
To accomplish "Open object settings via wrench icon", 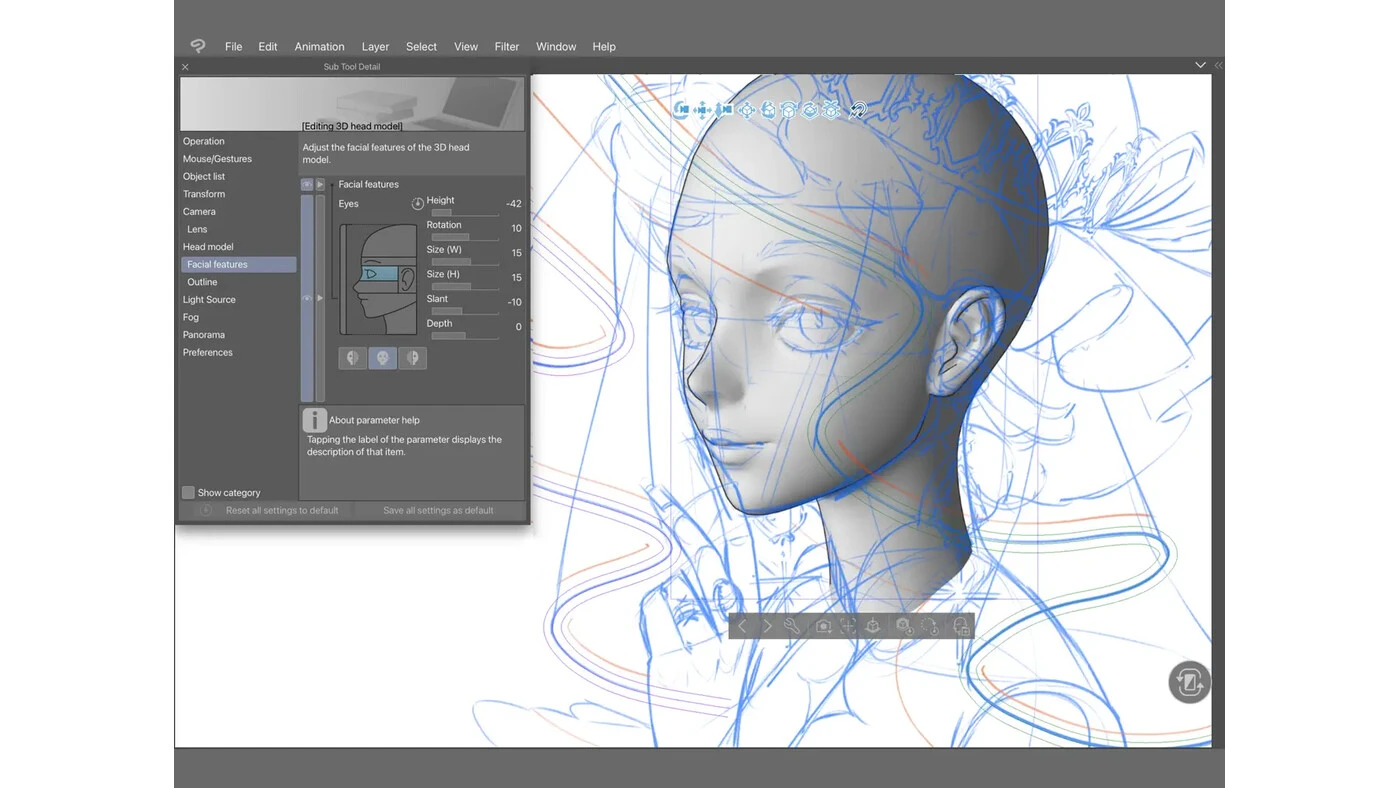I will point(792,626).
